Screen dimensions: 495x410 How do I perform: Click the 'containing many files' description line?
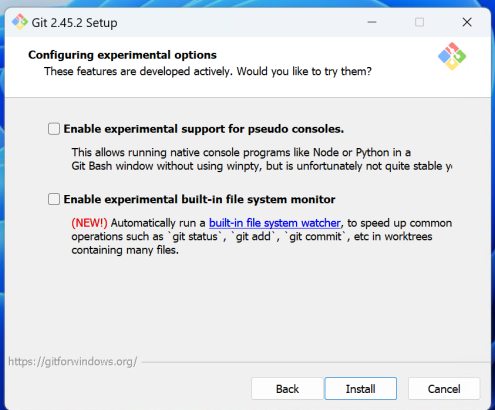click(x=125, y=250)
